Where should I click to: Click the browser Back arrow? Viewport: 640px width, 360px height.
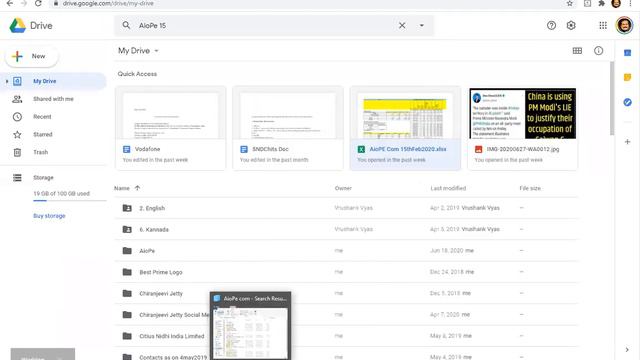9,3
